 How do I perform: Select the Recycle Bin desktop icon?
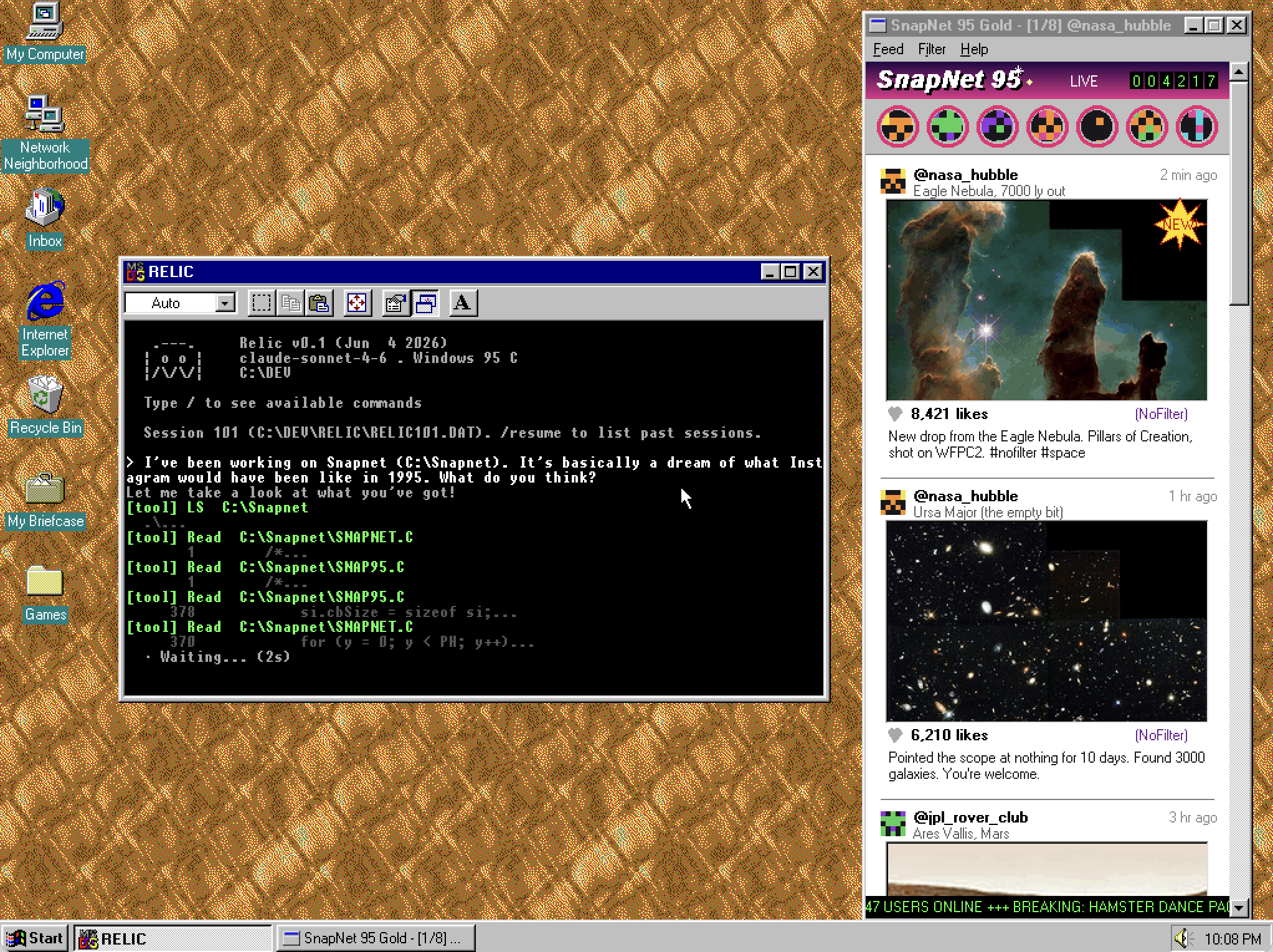pos(45,405)
